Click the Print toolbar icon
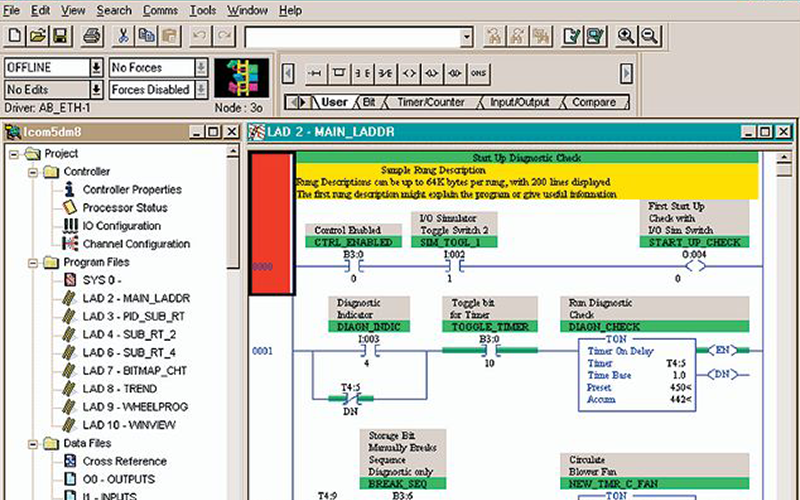 pos(92,36)
